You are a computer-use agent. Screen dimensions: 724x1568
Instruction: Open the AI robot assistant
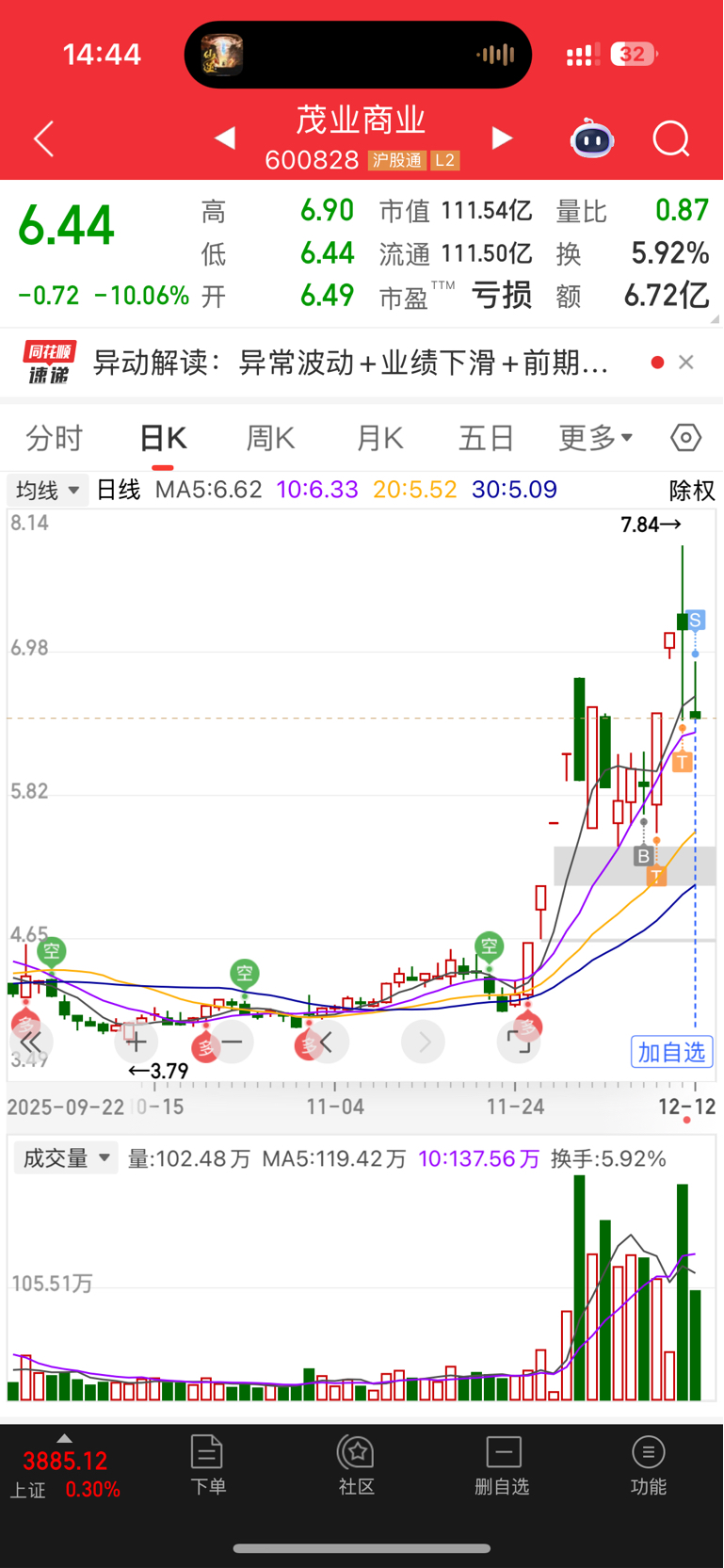click(x=592, y=139)
